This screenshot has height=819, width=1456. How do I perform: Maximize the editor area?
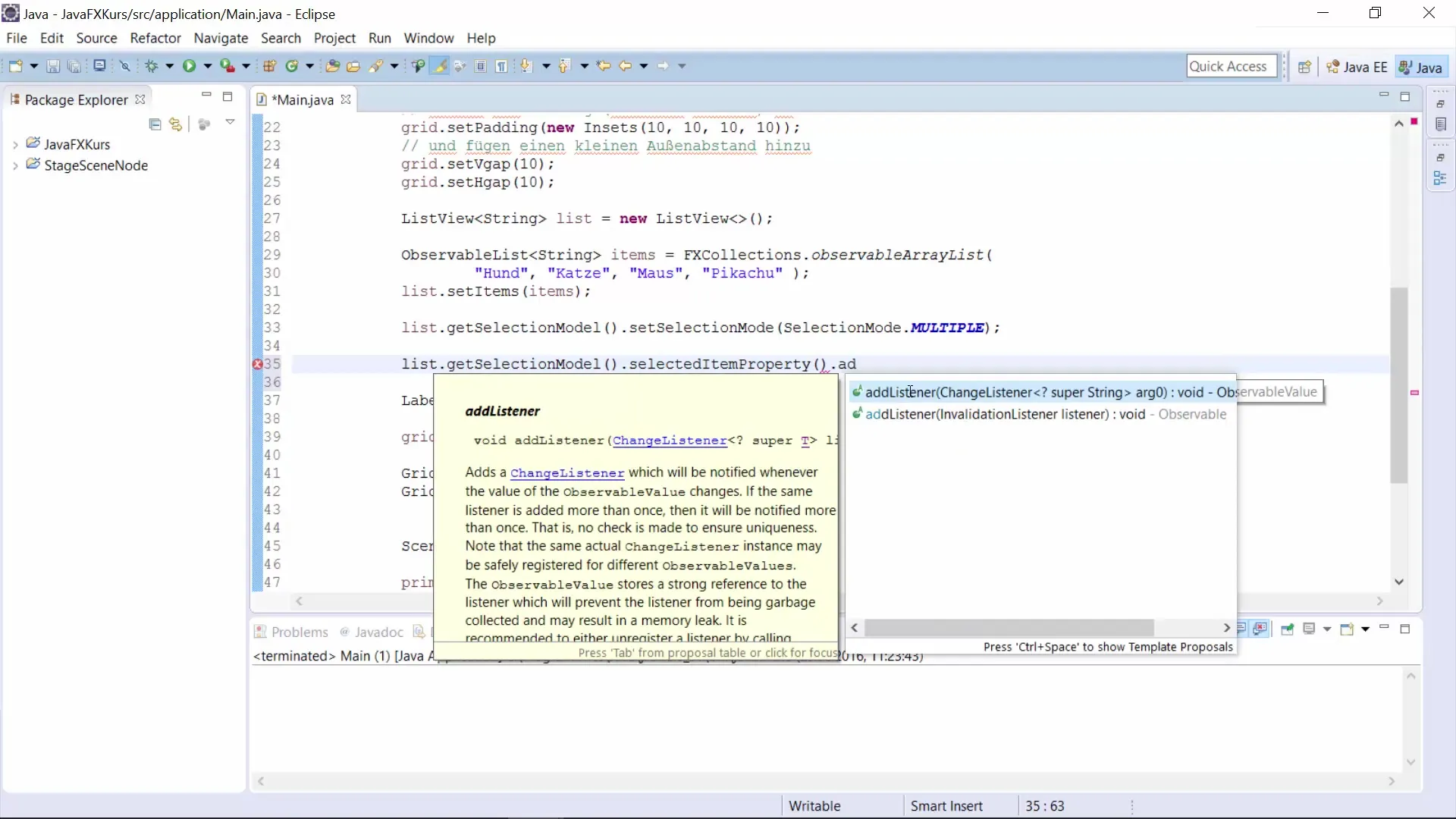[x=1405, y=96]
